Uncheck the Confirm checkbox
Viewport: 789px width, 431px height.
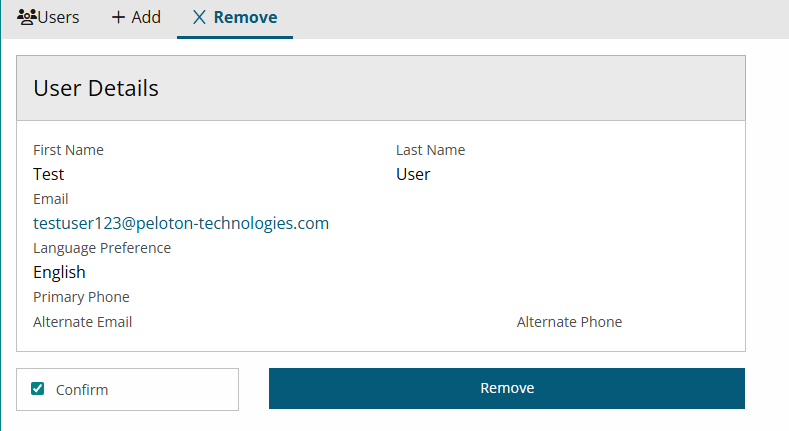[38, 389]
